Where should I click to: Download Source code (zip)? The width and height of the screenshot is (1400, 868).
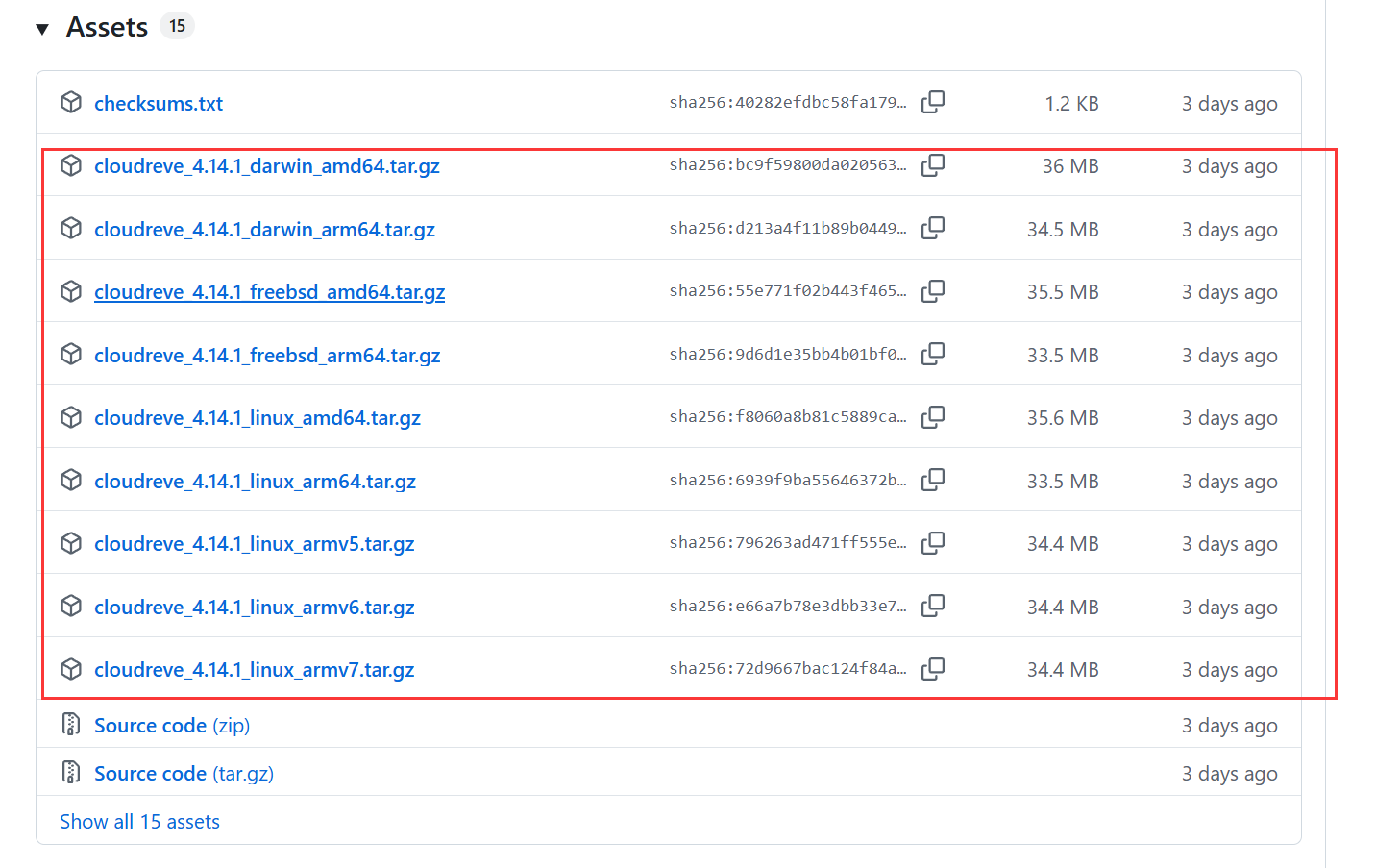[171, 726]
